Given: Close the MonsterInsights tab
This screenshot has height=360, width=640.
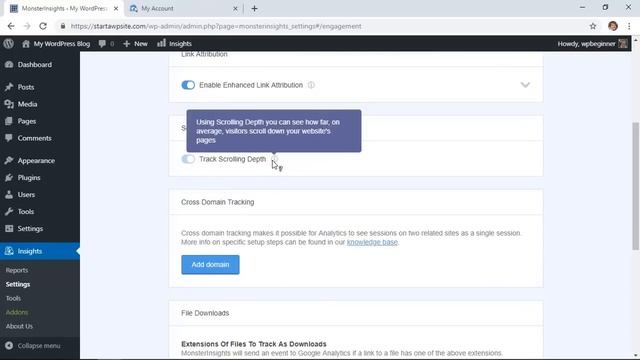Looking at the screenshot, I should pyautogui.click(x=116, y=9).
